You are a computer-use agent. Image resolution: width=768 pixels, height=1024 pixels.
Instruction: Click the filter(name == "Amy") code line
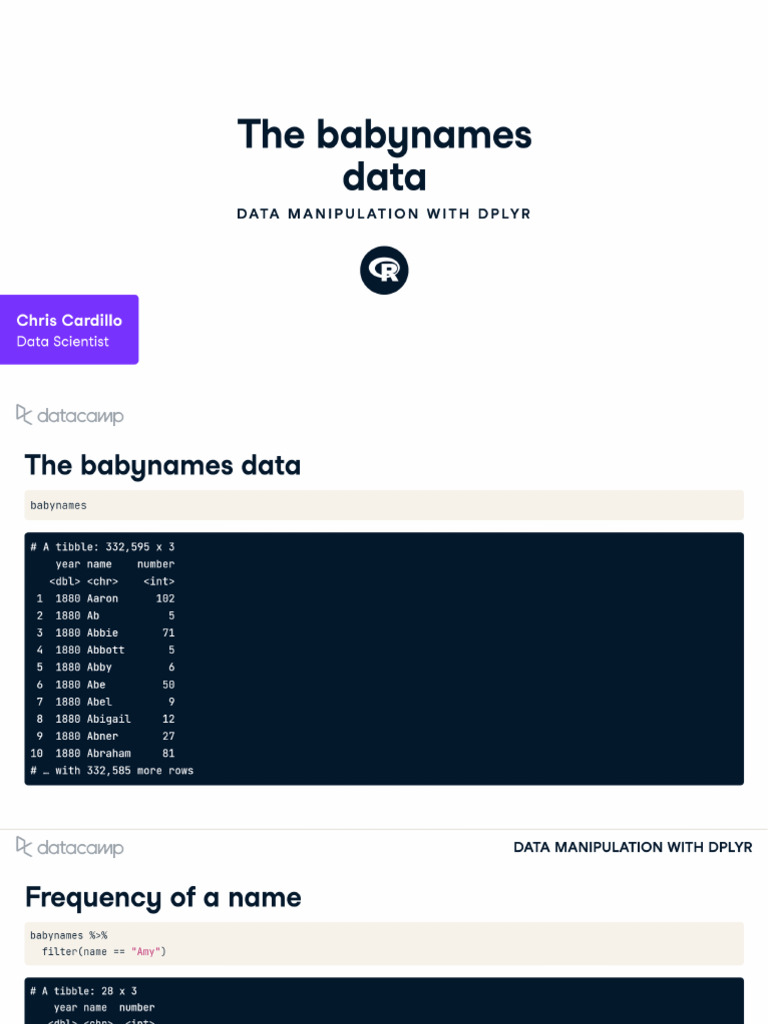click(104, 952)
